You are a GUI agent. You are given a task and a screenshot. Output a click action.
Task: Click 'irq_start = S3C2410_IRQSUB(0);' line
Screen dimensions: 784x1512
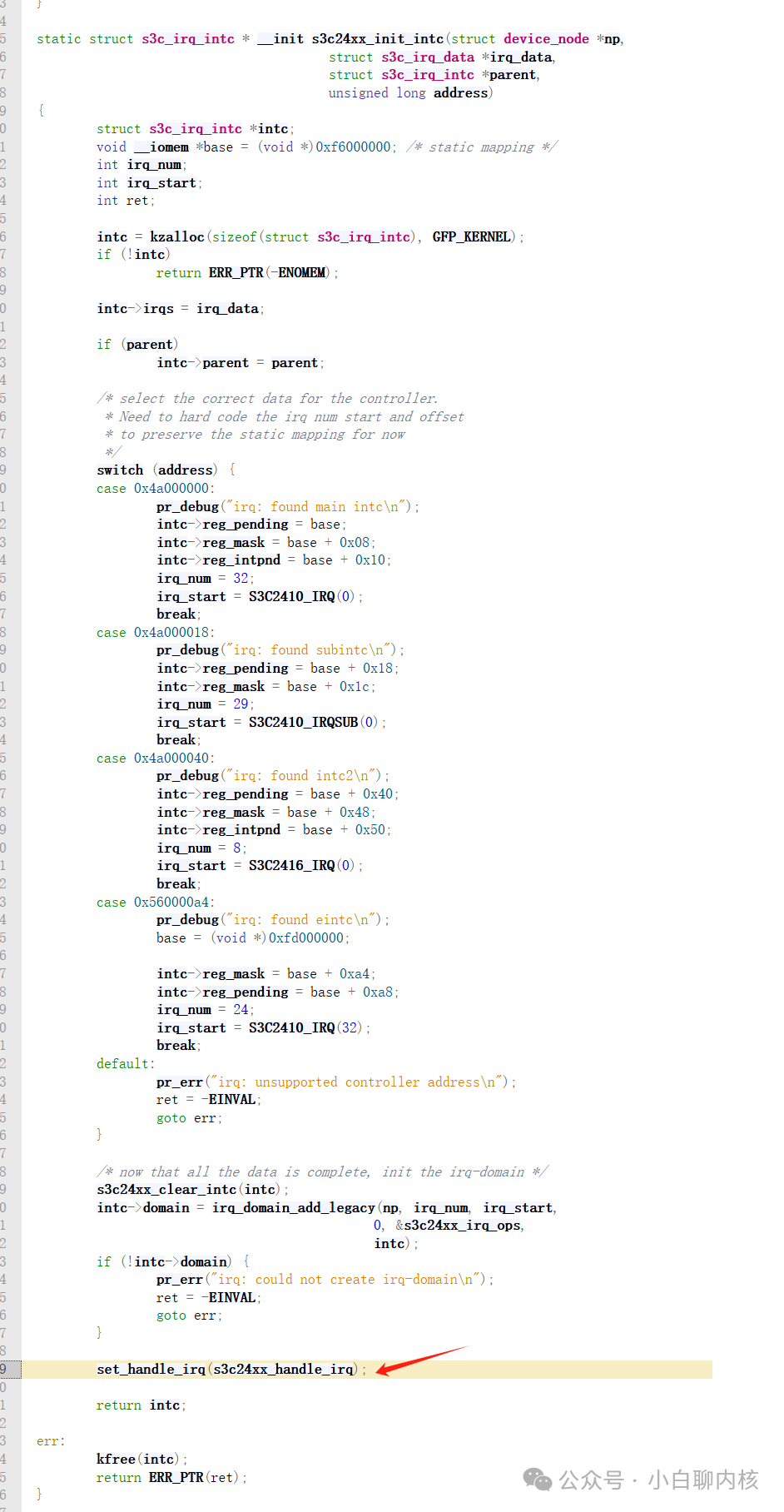click(271, 723)
